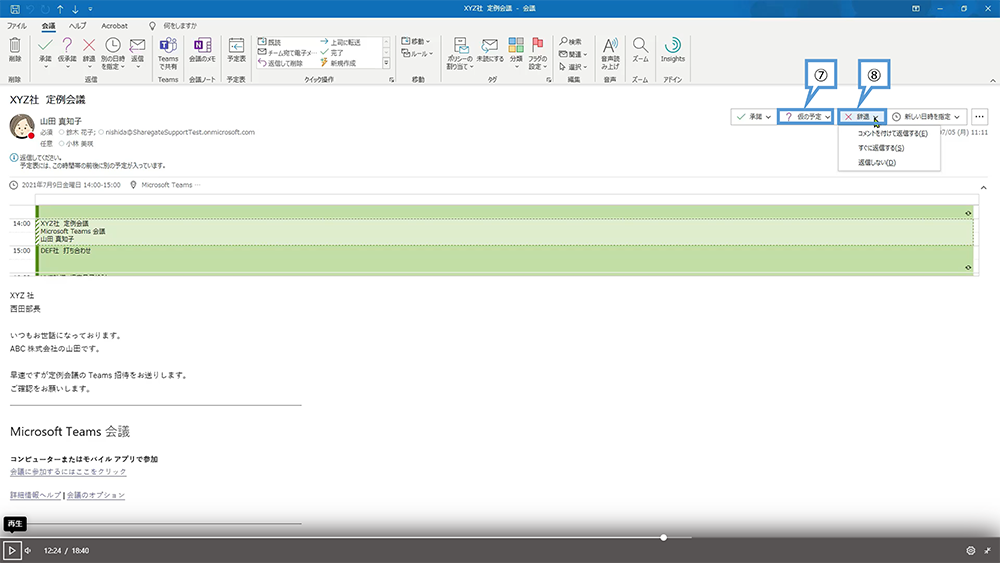Click the video settings gear icon
Image resolution: width=1000 pixels, height=563 pixels.
click(971, 550)
